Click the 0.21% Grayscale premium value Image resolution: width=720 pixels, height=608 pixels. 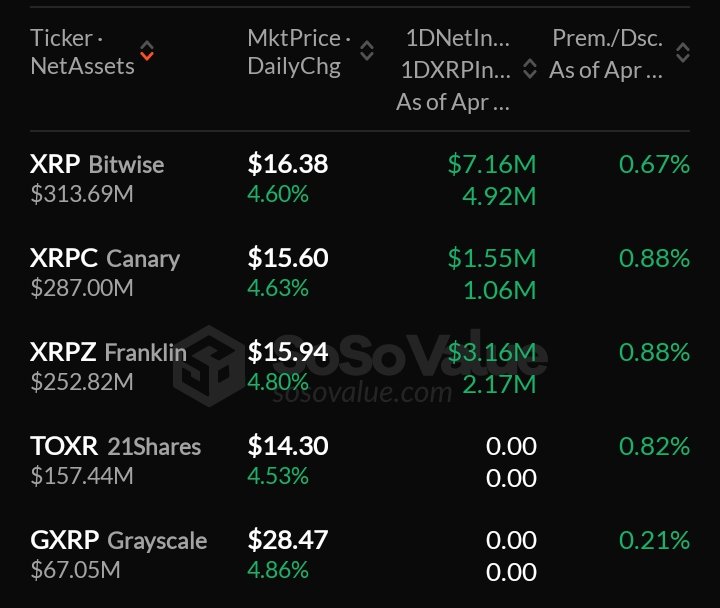tap(654, 541)
